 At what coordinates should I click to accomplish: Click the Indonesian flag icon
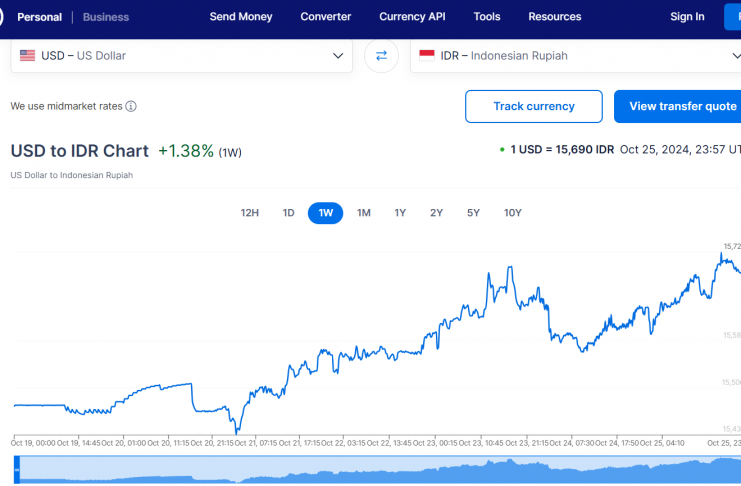[x=427, y=56]
